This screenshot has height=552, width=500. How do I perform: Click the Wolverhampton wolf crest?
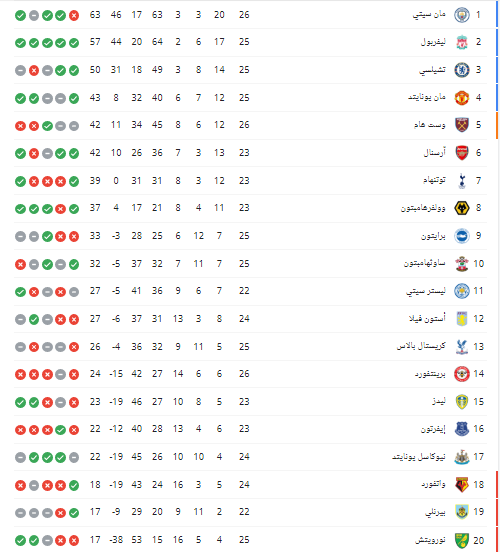462,208
